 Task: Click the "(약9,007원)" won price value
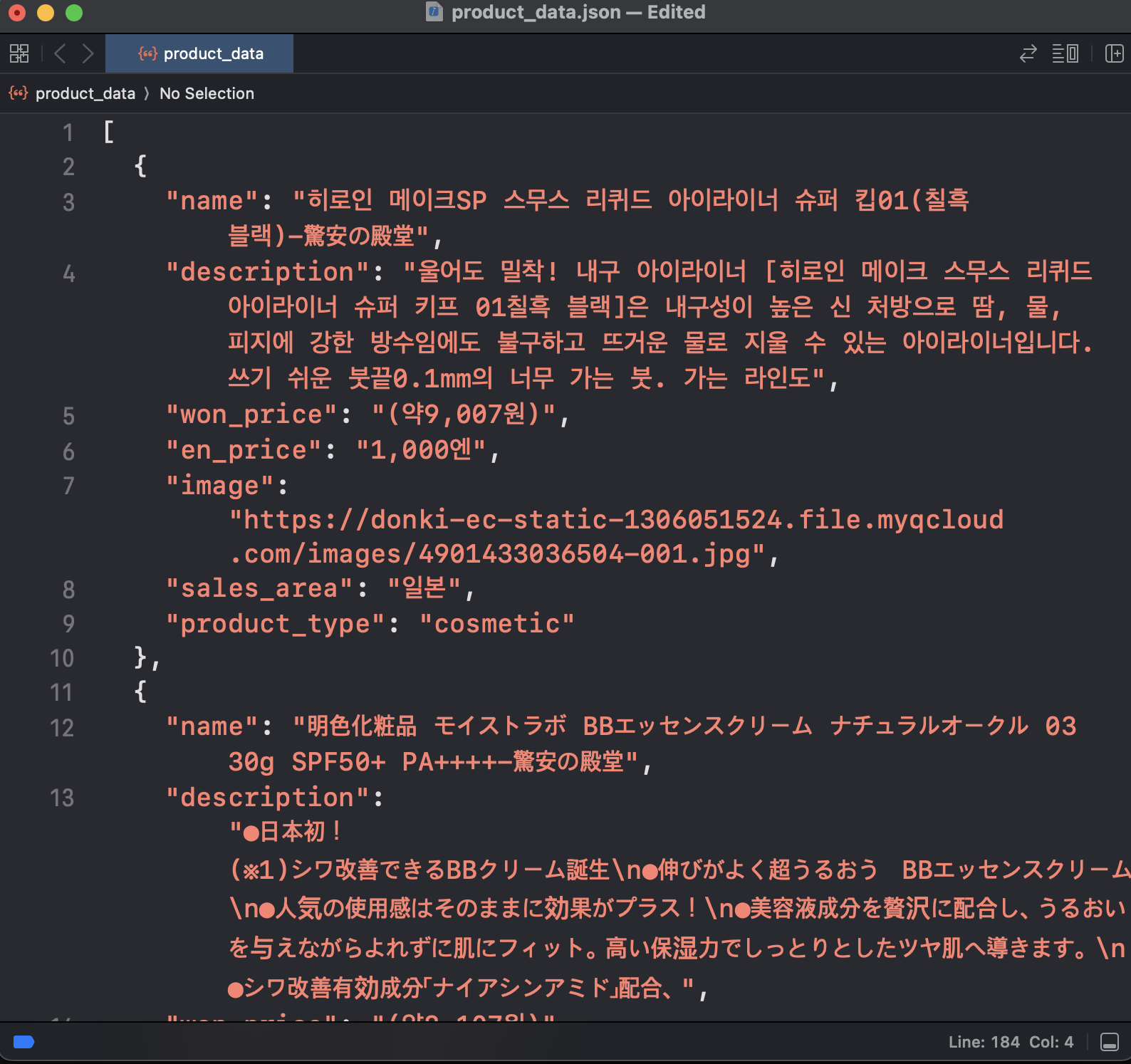pyautogui.click(x=463, y=414)
